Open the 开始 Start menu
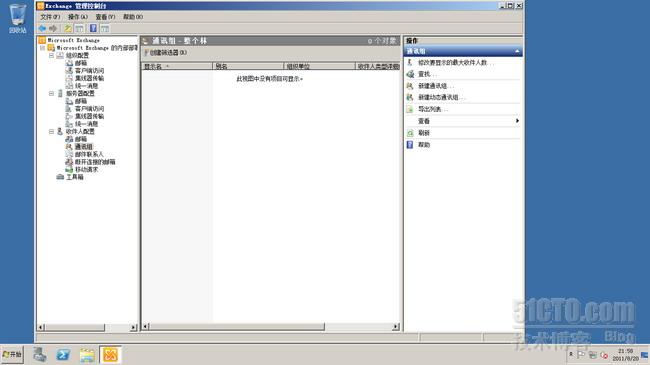Image resolution: width=650 pixels, height=365 pixels. [x=12, y=355]
